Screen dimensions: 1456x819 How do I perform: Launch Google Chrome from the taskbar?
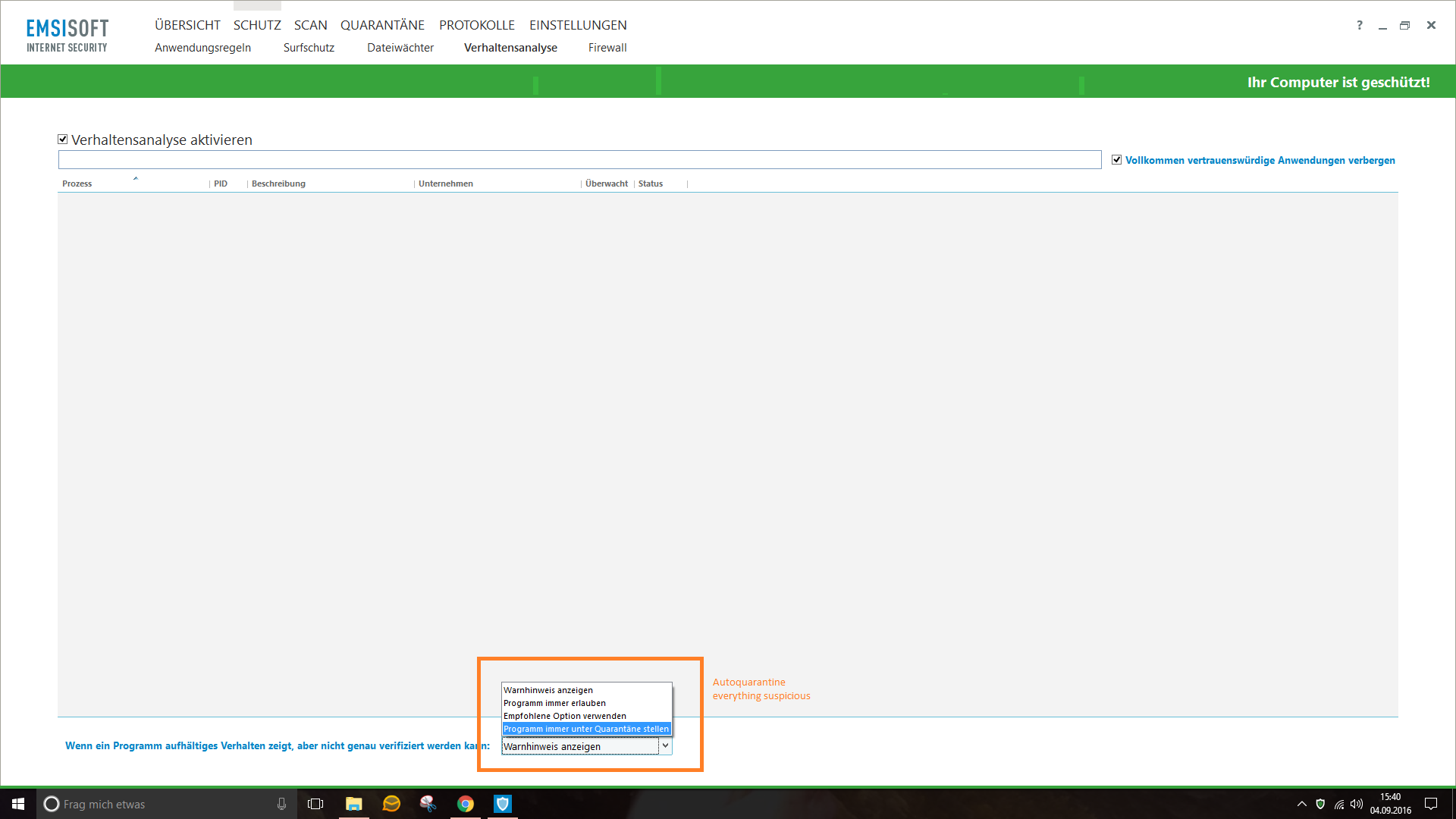(x=466, y=804)
